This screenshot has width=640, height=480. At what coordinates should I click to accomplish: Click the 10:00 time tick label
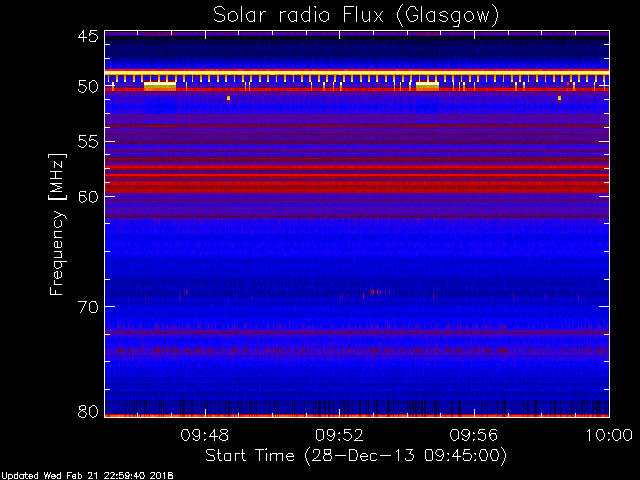pyautogui.click(x=609, y=435)
